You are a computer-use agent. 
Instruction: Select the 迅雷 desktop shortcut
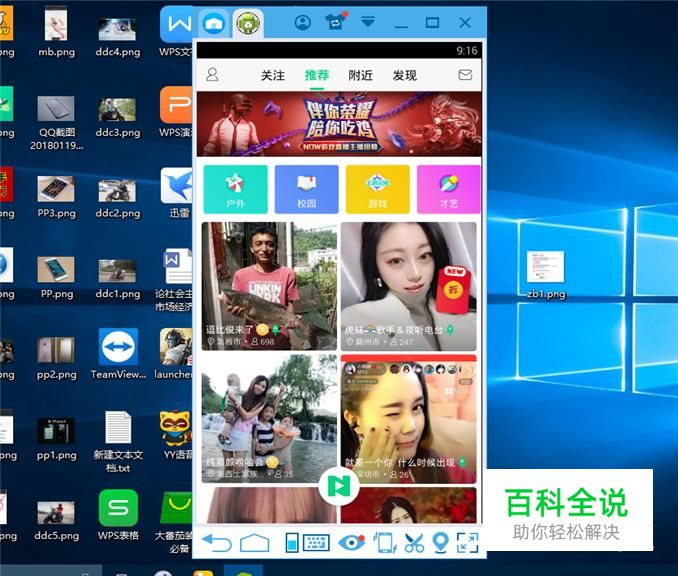coord(177,193)
